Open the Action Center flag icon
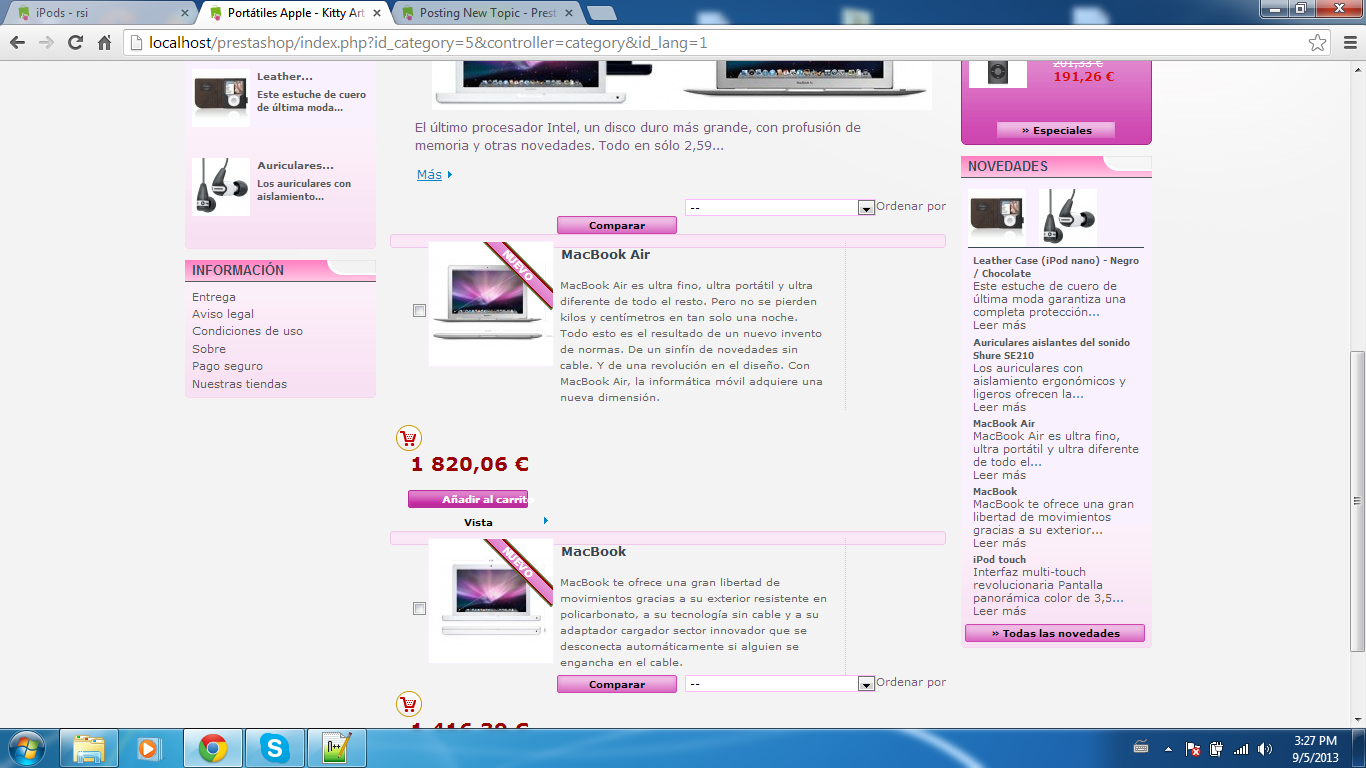The image size is (1366, 768). tap(1192, 748)
